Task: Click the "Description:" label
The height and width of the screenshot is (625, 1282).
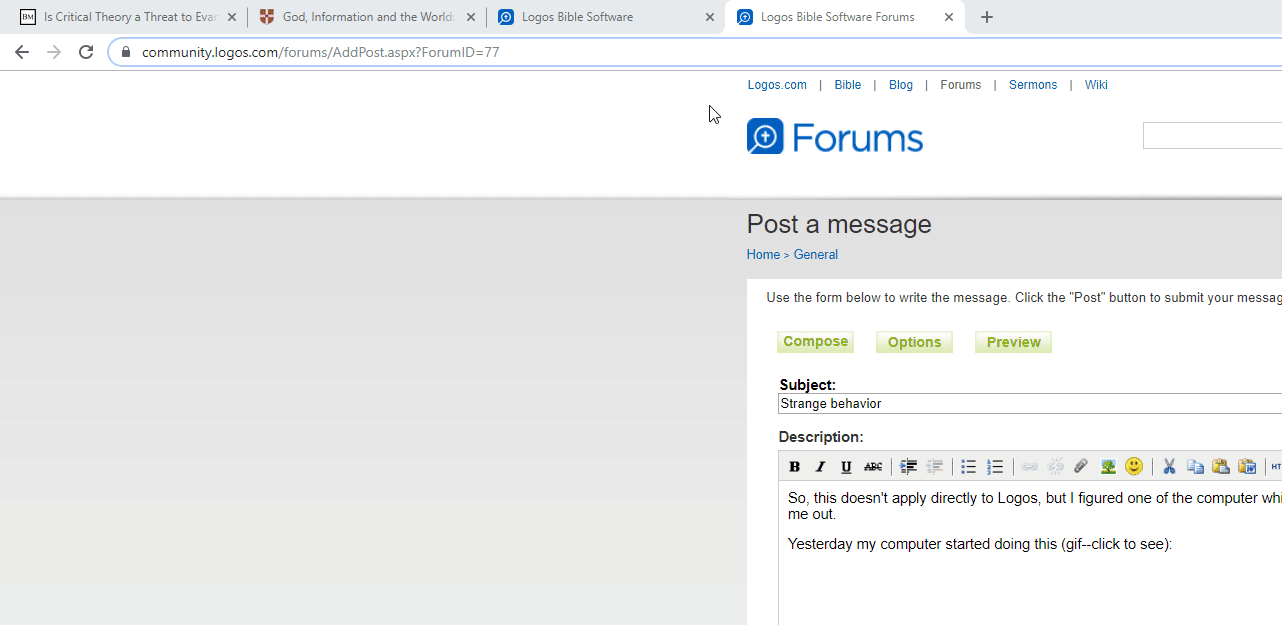Action: tap(821, 437)
